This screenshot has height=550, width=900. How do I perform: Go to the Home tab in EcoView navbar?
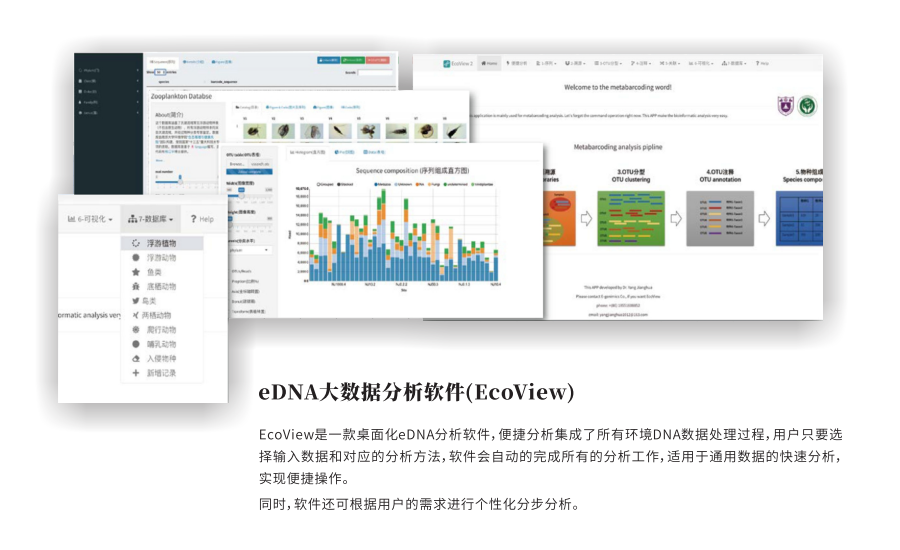pyautogui.click(x=489, y=63)
